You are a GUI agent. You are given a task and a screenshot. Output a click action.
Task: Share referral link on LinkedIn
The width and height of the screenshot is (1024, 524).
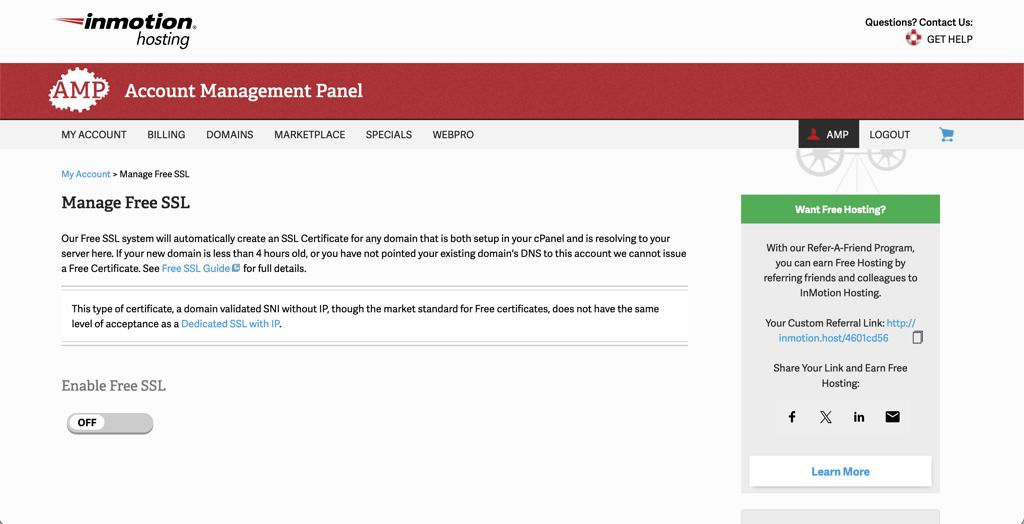(859, 417)
